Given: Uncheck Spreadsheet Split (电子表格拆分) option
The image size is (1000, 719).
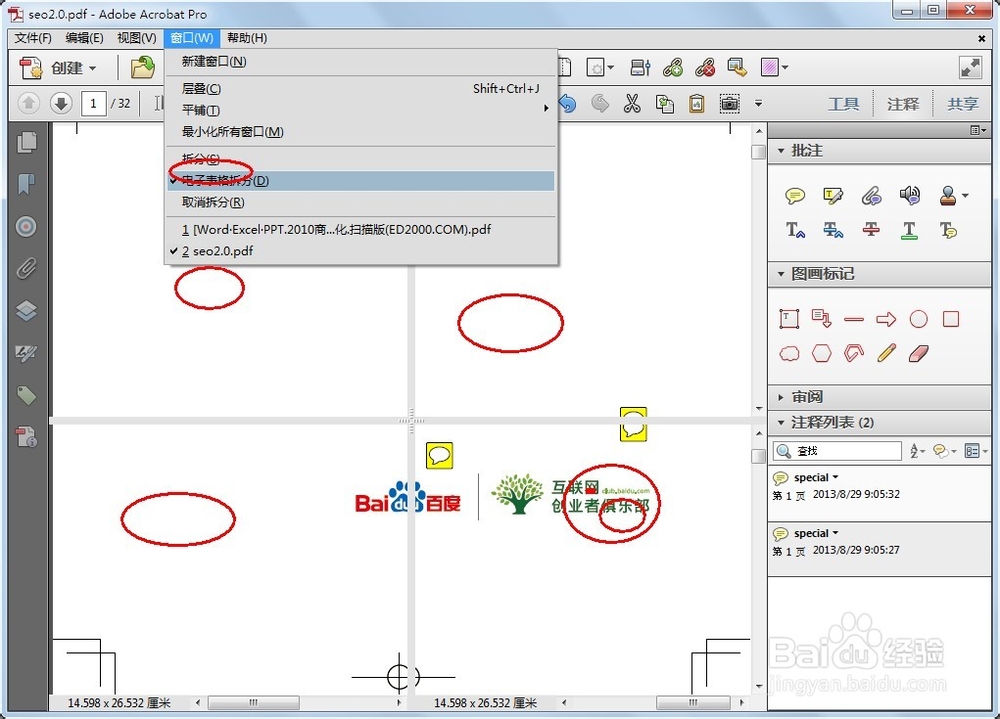Looking at the screenshot, I should click(x=360, y=181).
